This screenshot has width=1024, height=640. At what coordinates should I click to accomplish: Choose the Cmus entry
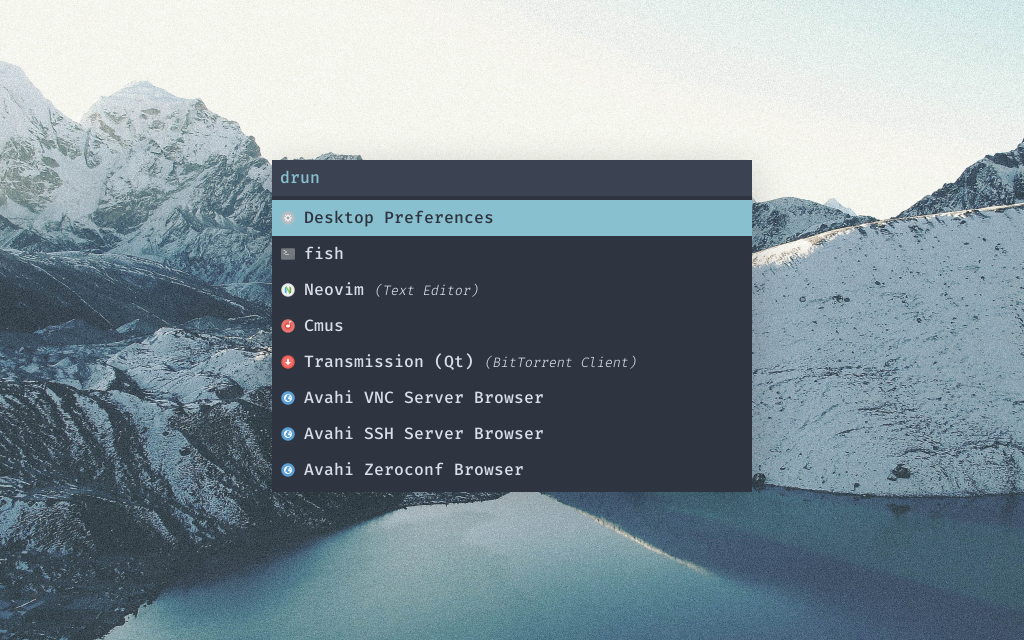(x=511, y=326)
